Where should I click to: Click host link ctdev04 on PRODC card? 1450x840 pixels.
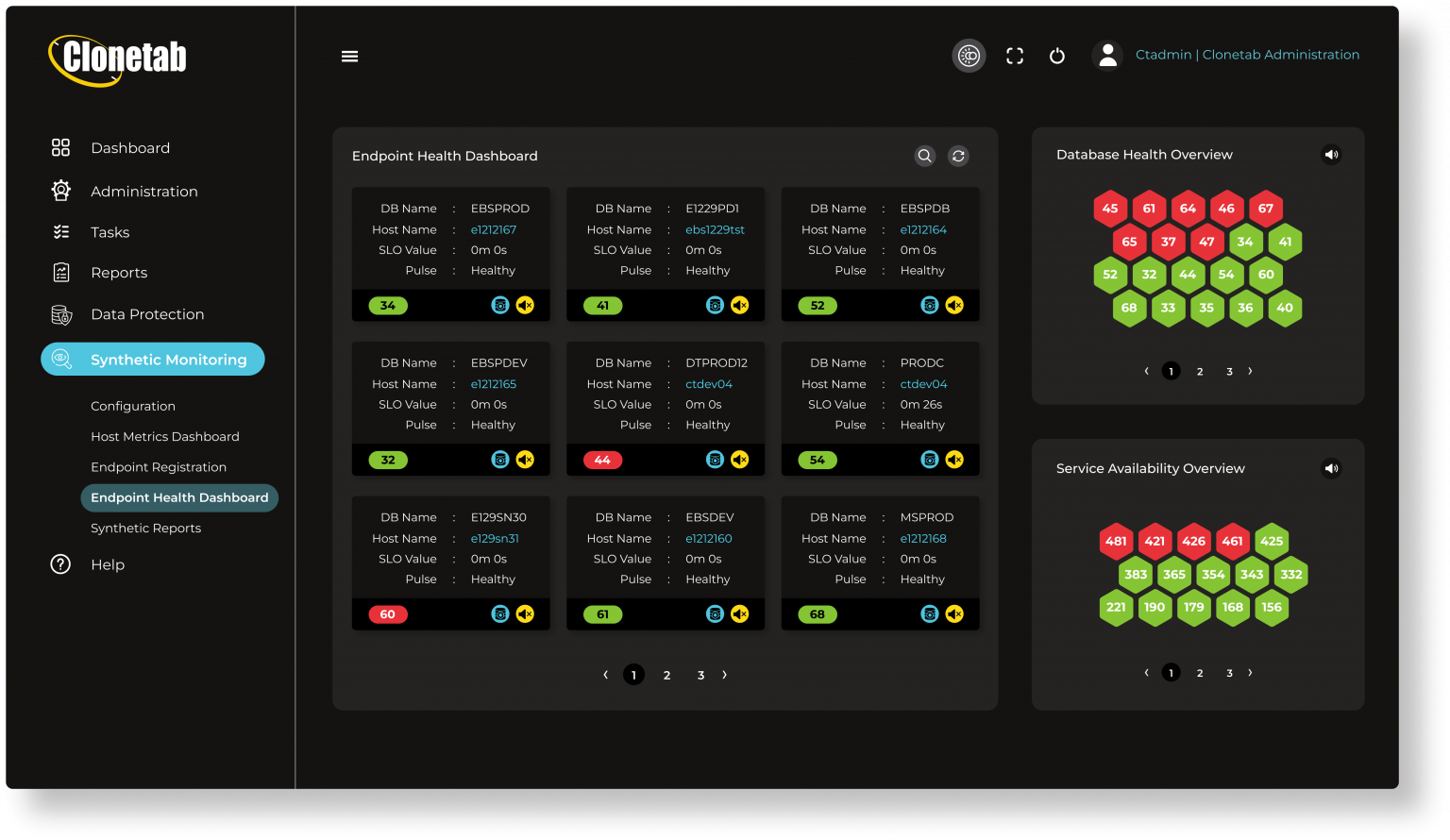click(923, 383)
